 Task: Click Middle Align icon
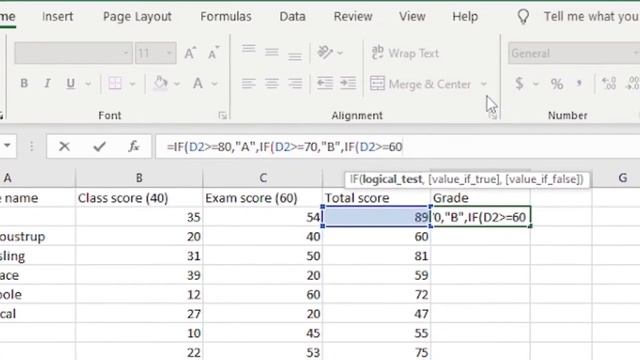tap(271, 53)
